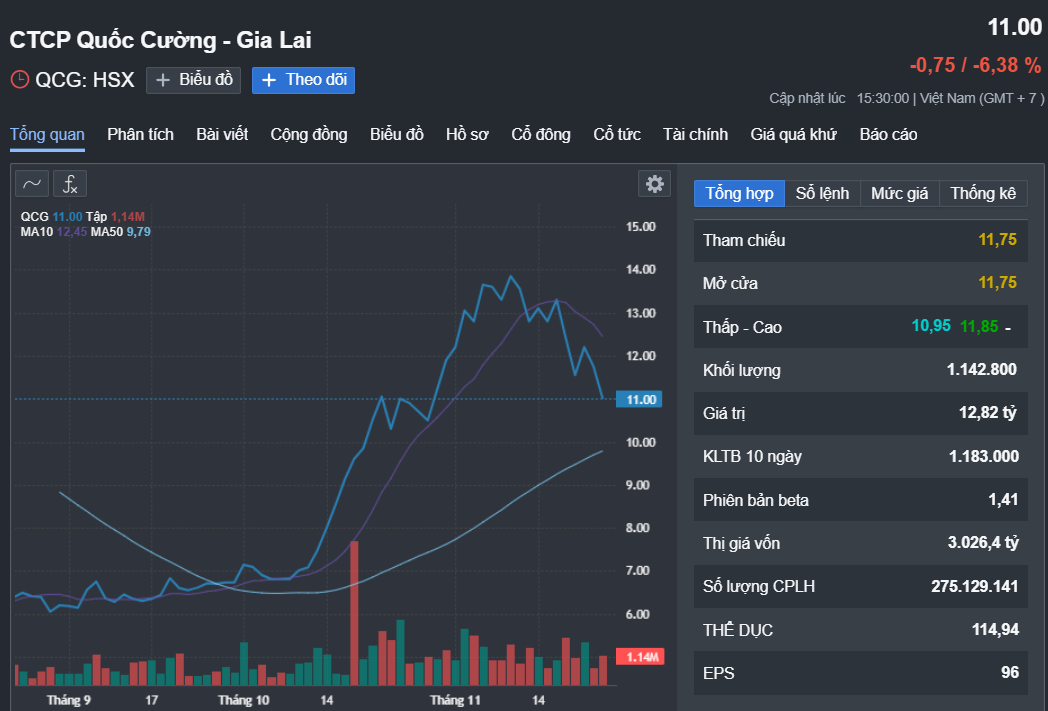Click the clock icon beside QCG

[20, 80]
